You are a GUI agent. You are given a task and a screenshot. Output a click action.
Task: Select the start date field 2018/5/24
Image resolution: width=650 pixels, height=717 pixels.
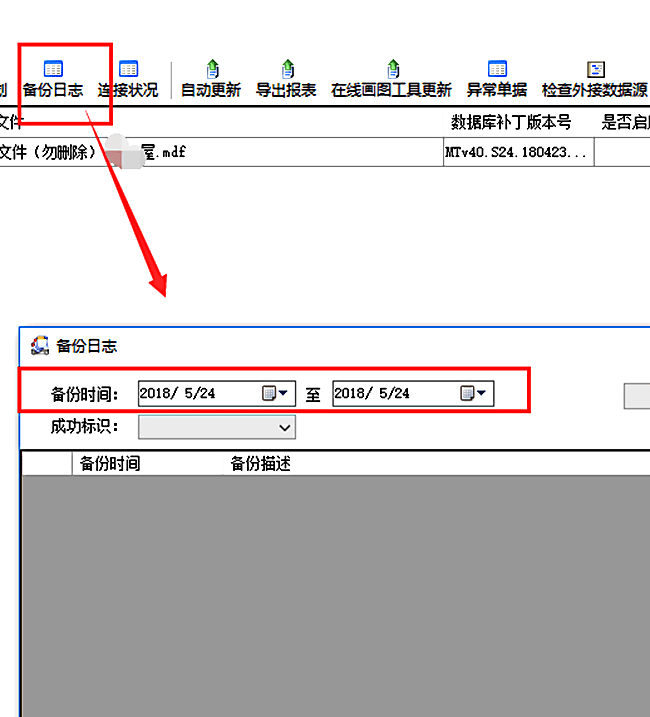[217, 393]
